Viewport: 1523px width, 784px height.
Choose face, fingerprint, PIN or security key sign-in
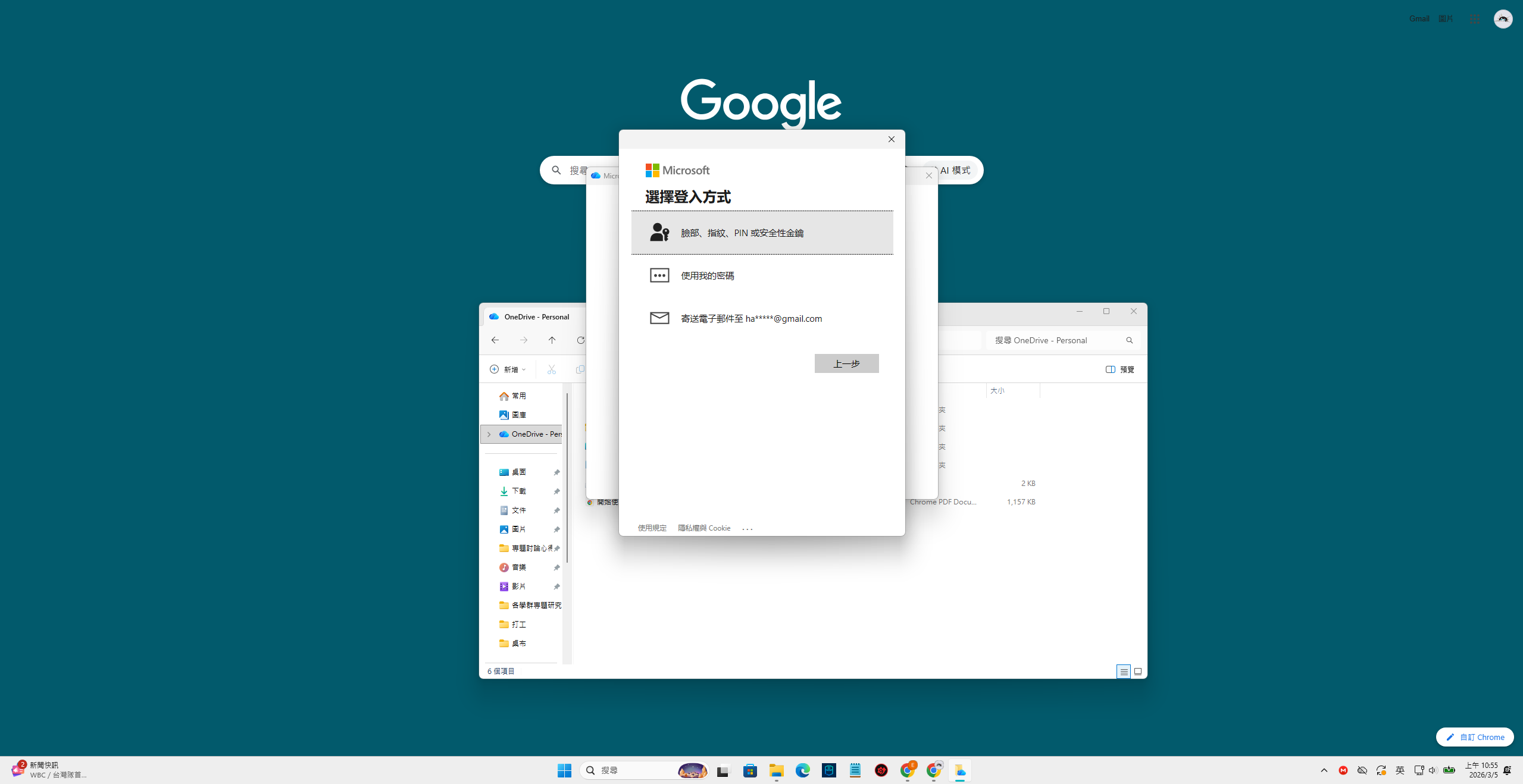(762, 233)
